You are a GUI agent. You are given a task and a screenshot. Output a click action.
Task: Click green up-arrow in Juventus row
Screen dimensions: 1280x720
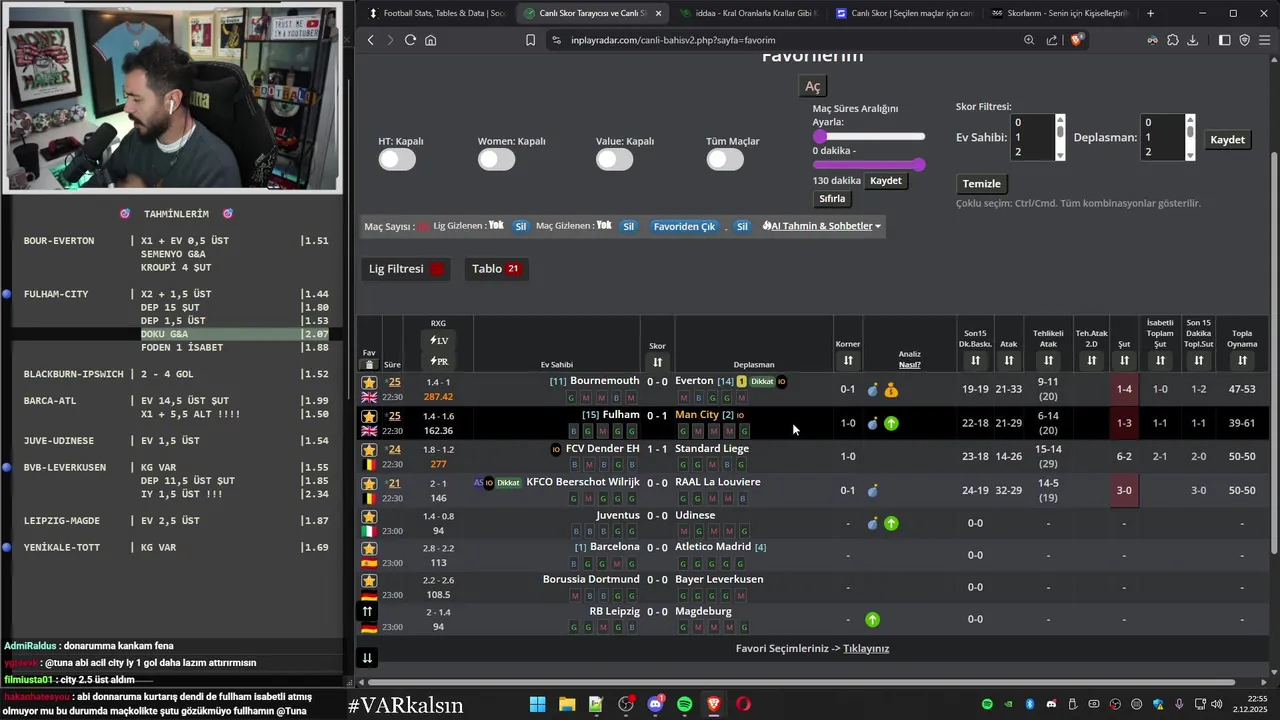click(891, 524)
